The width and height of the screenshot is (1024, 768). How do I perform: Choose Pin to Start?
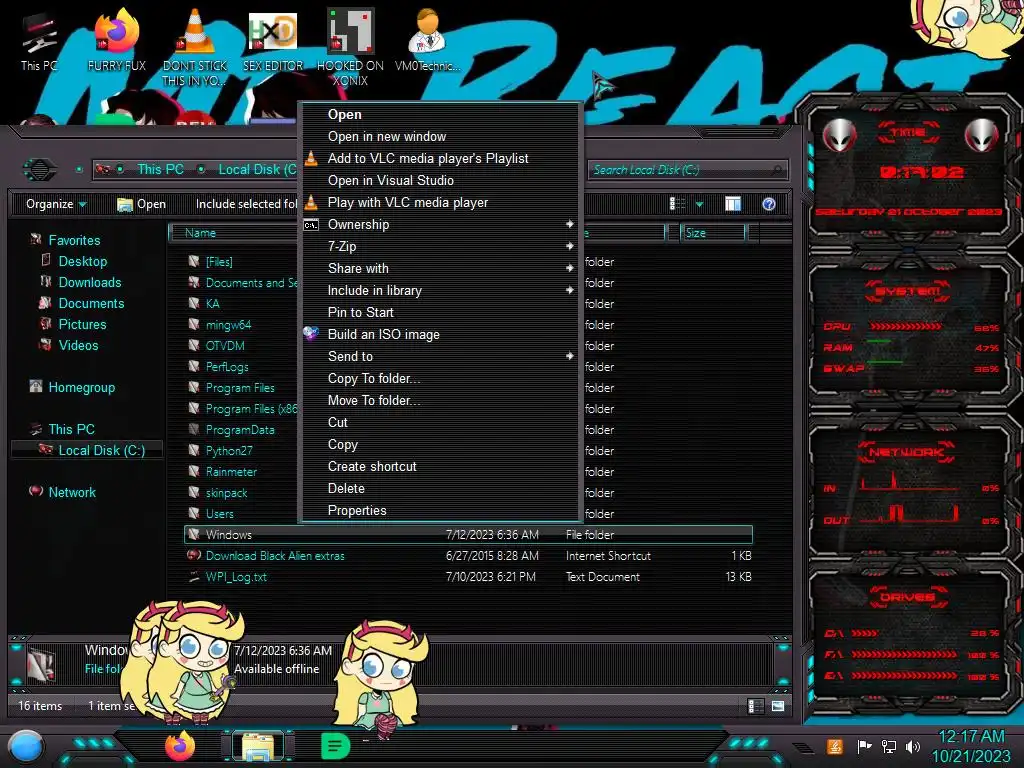point(439,312)
